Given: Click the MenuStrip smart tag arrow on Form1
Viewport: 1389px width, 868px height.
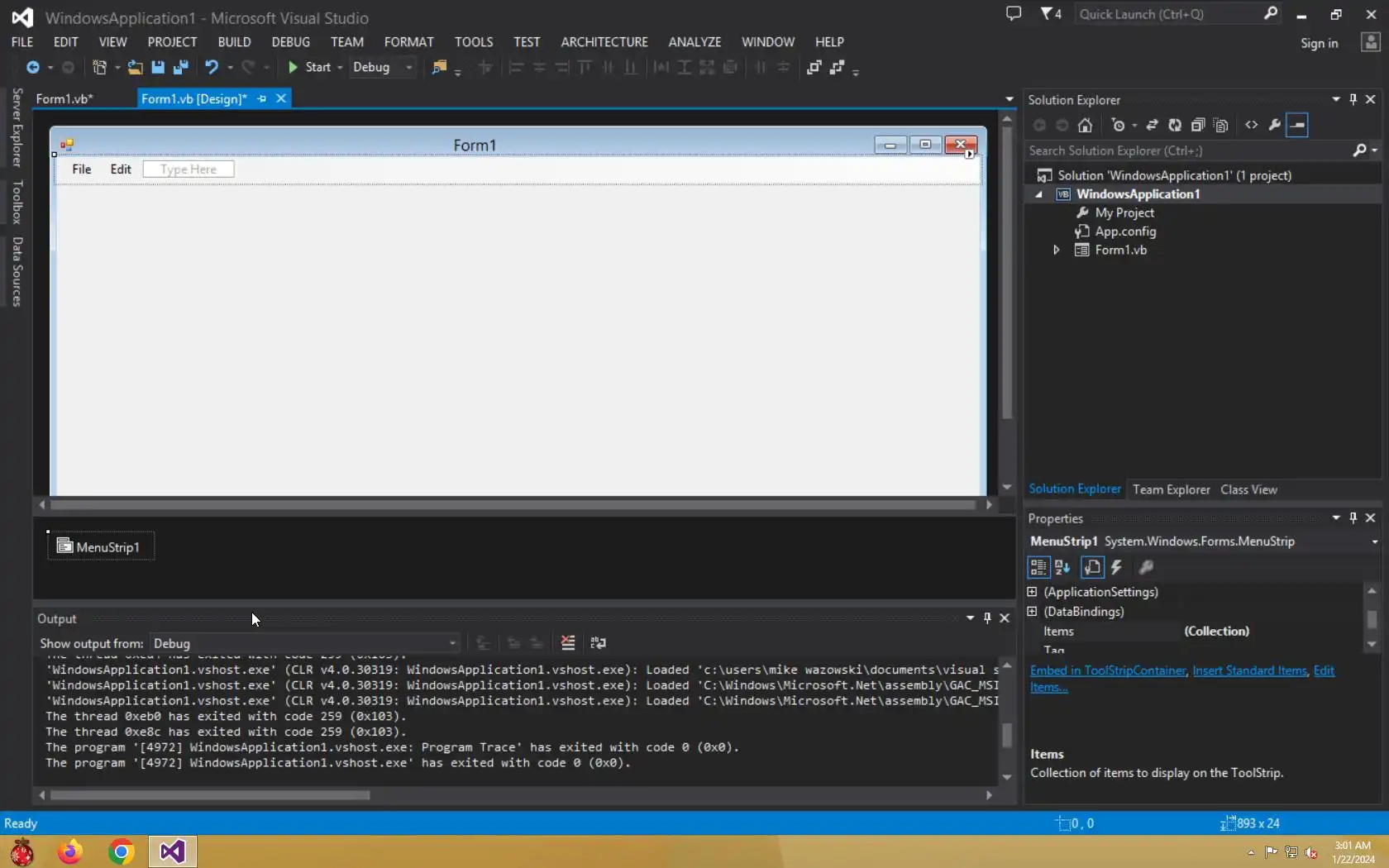Looking at the screenshot, I should (969, 155).
